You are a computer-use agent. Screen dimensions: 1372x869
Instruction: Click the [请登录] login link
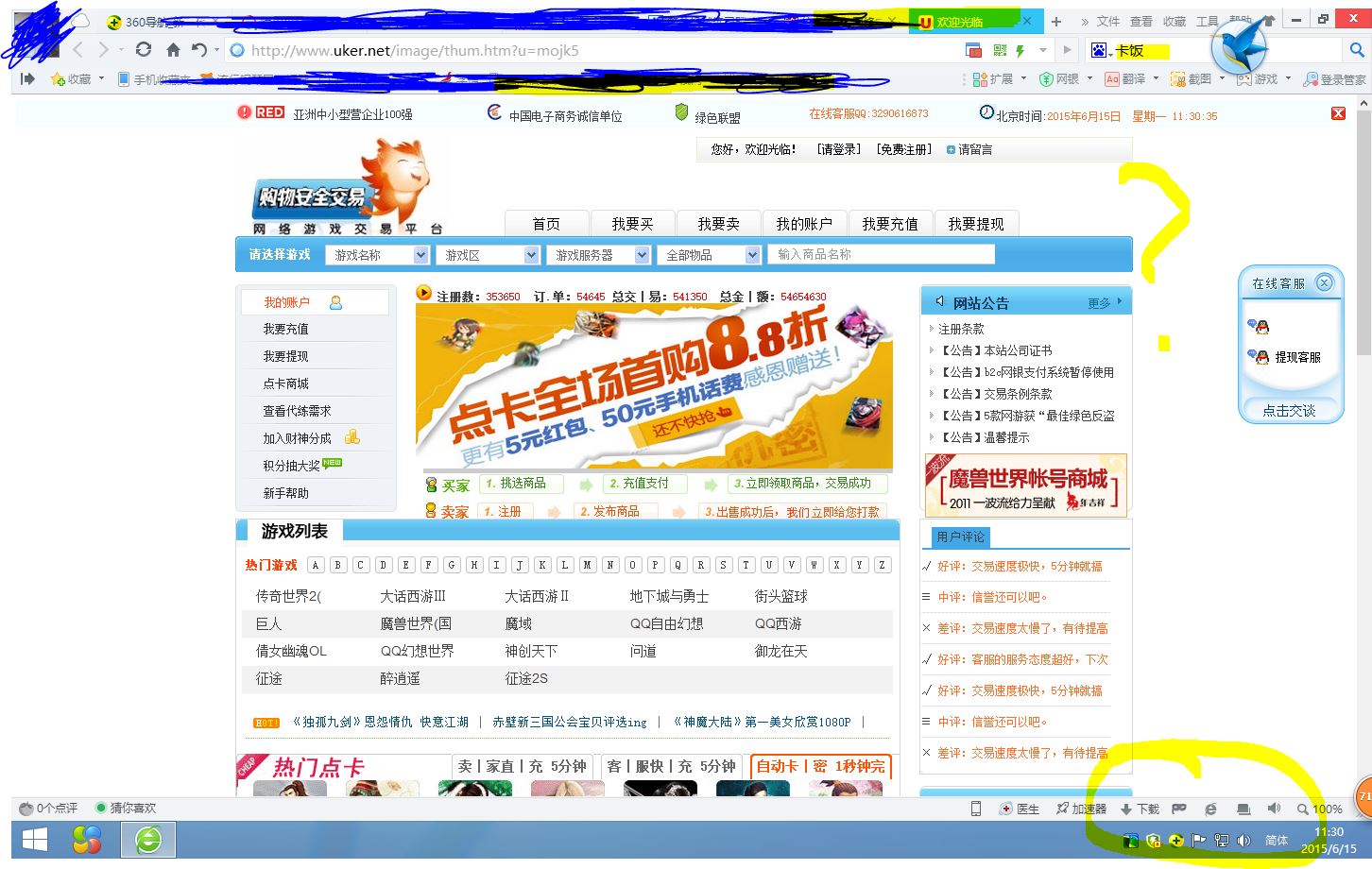click(x=839, y=149)
